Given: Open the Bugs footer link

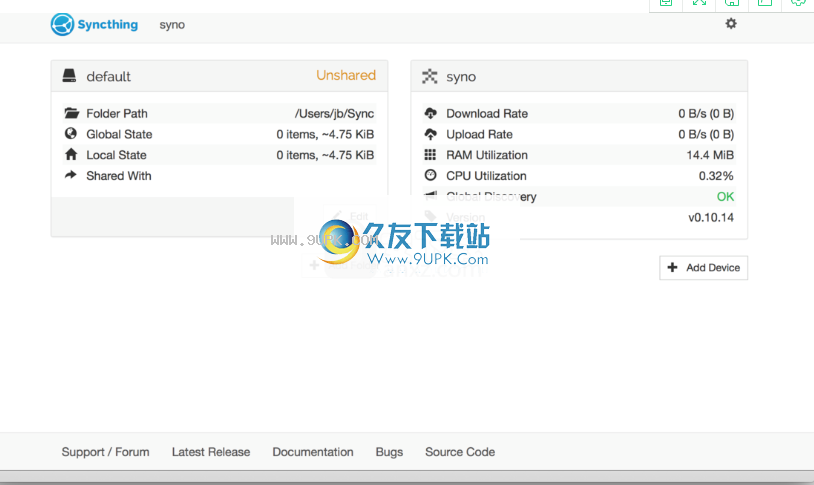Looking at the screenshot, I should coord(389,452).
